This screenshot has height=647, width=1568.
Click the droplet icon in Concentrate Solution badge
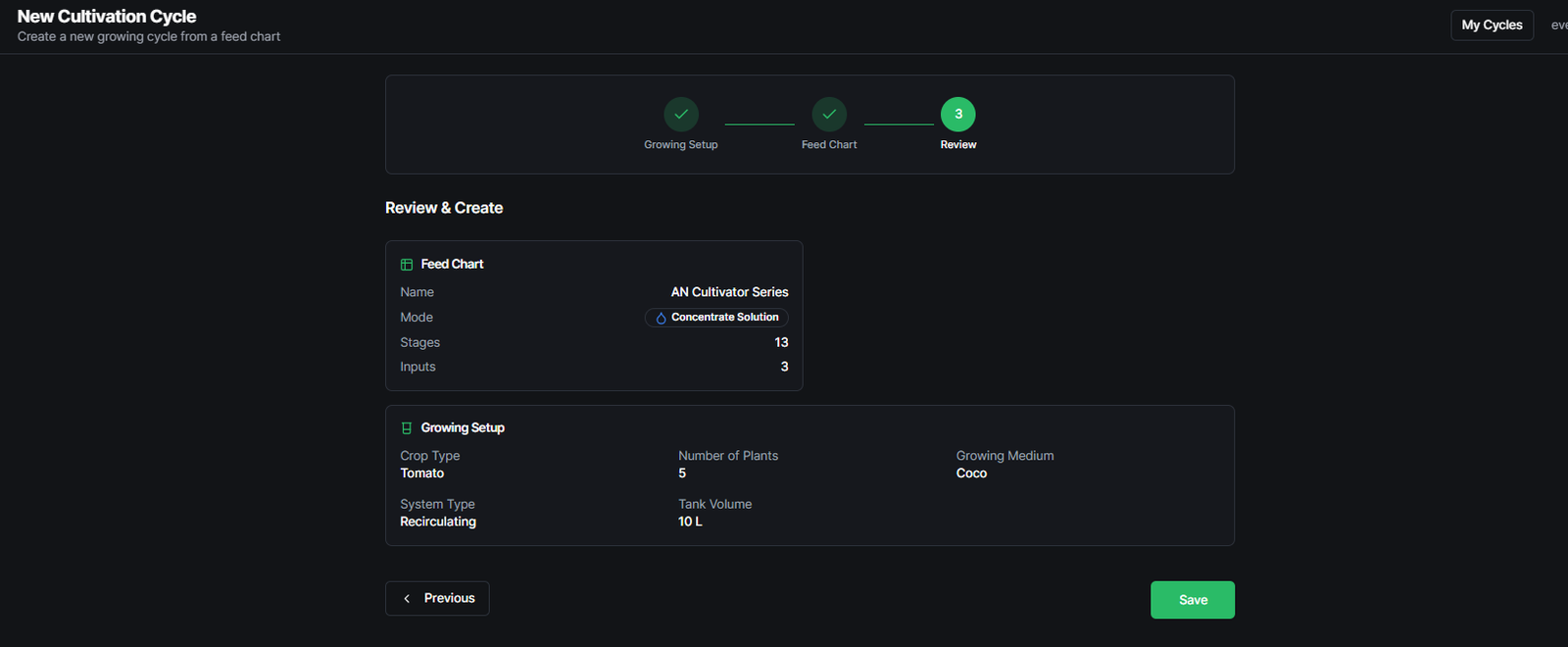coord(661,318)
